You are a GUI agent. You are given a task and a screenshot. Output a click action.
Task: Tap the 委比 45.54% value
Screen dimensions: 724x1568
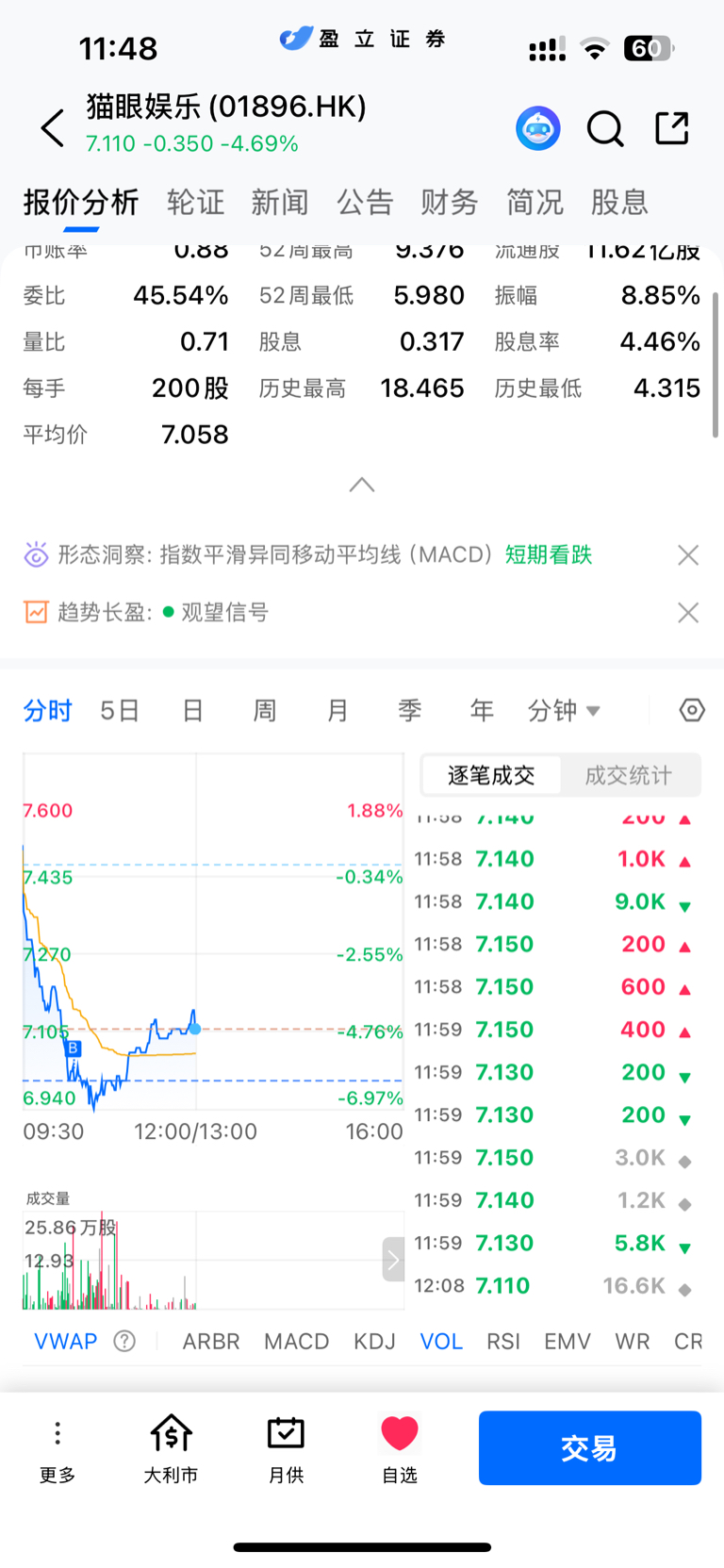pos(181,296)
